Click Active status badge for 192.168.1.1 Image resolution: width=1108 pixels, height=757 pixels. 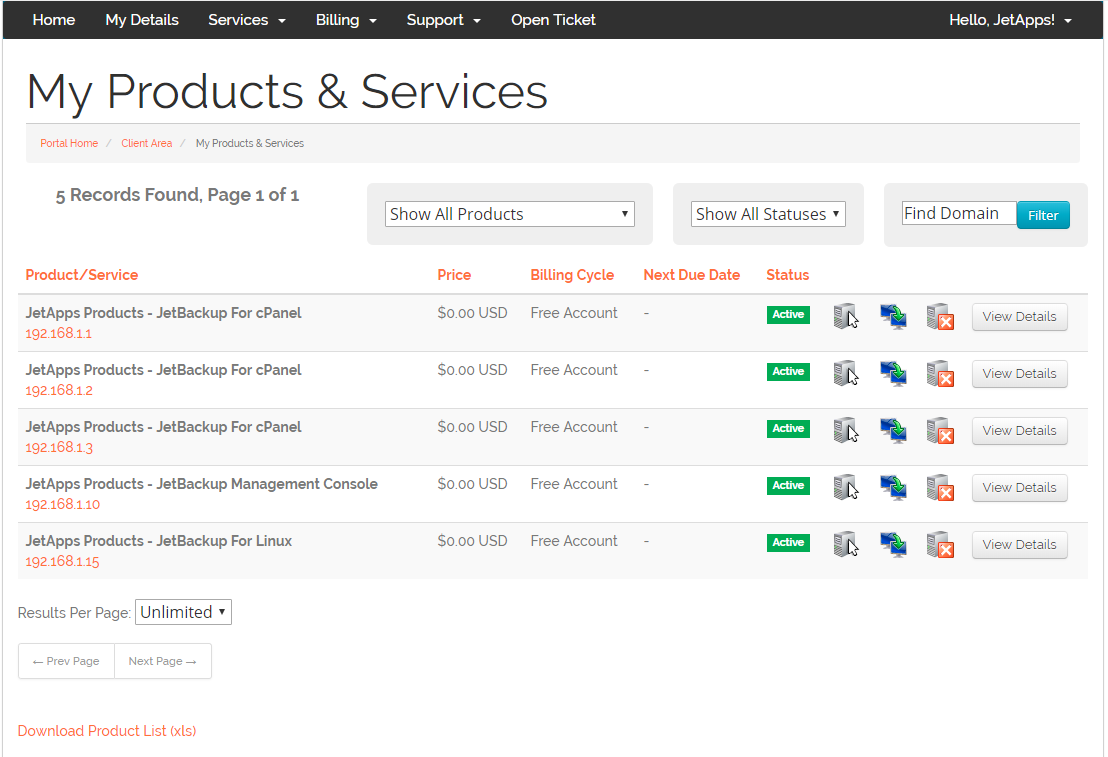coord(788,315)
